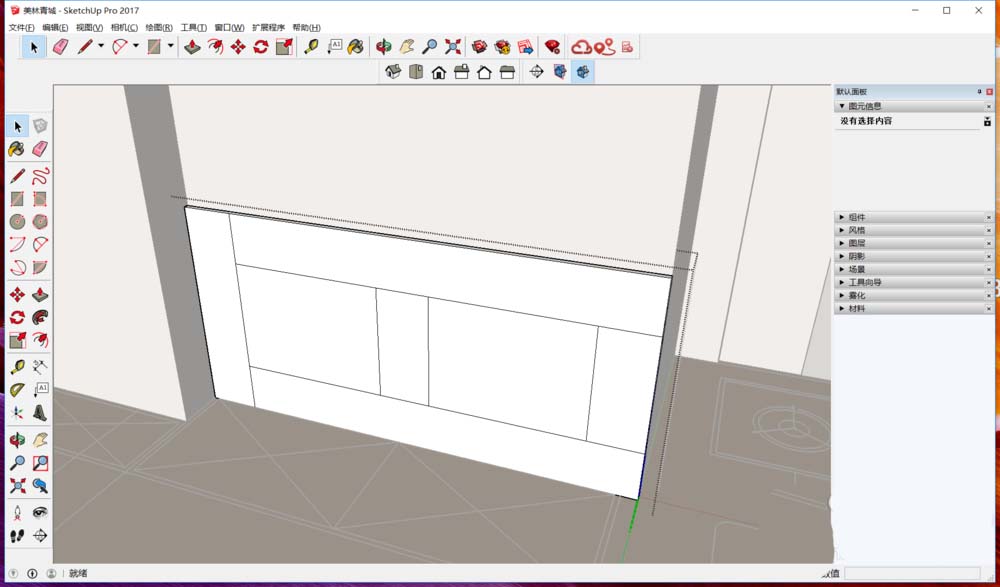This screenshot has height=587, width=1000.
Task: Select the Move tool
Action: tap(15, 294)
